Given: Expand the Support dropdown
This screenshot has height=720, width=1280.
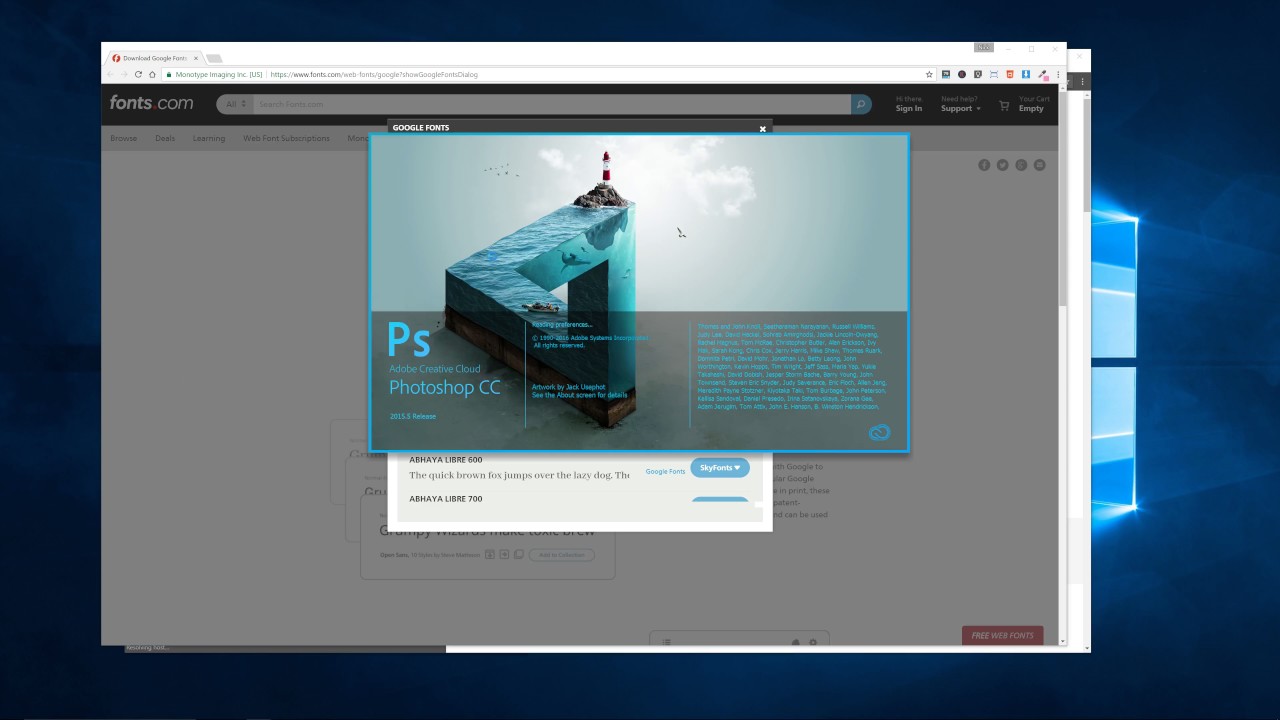Looking at the screenshot, I should (960, 108).
